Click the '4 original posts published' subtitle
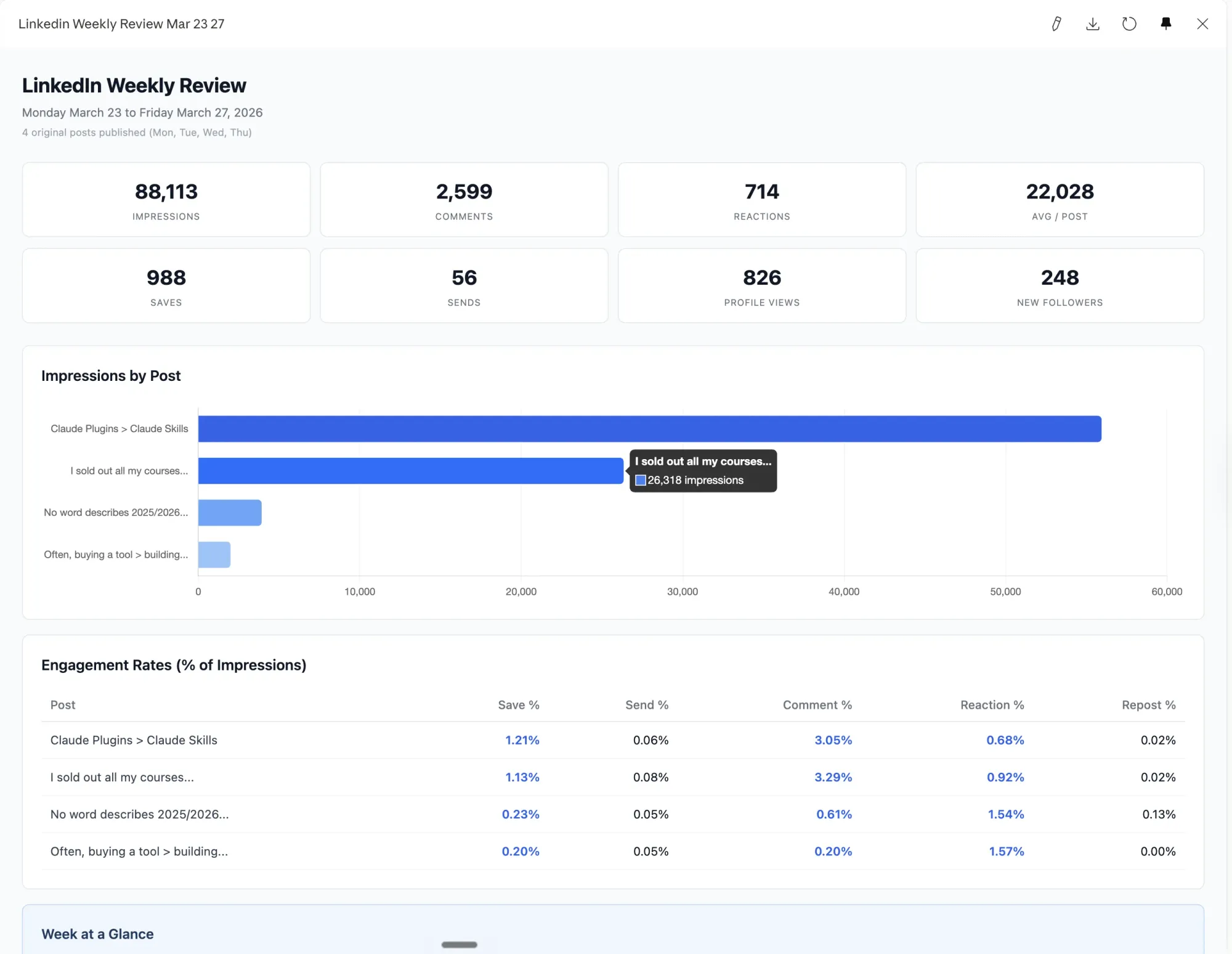The height and width of the screenshot is (954, 1232). (x=137, y=132)
